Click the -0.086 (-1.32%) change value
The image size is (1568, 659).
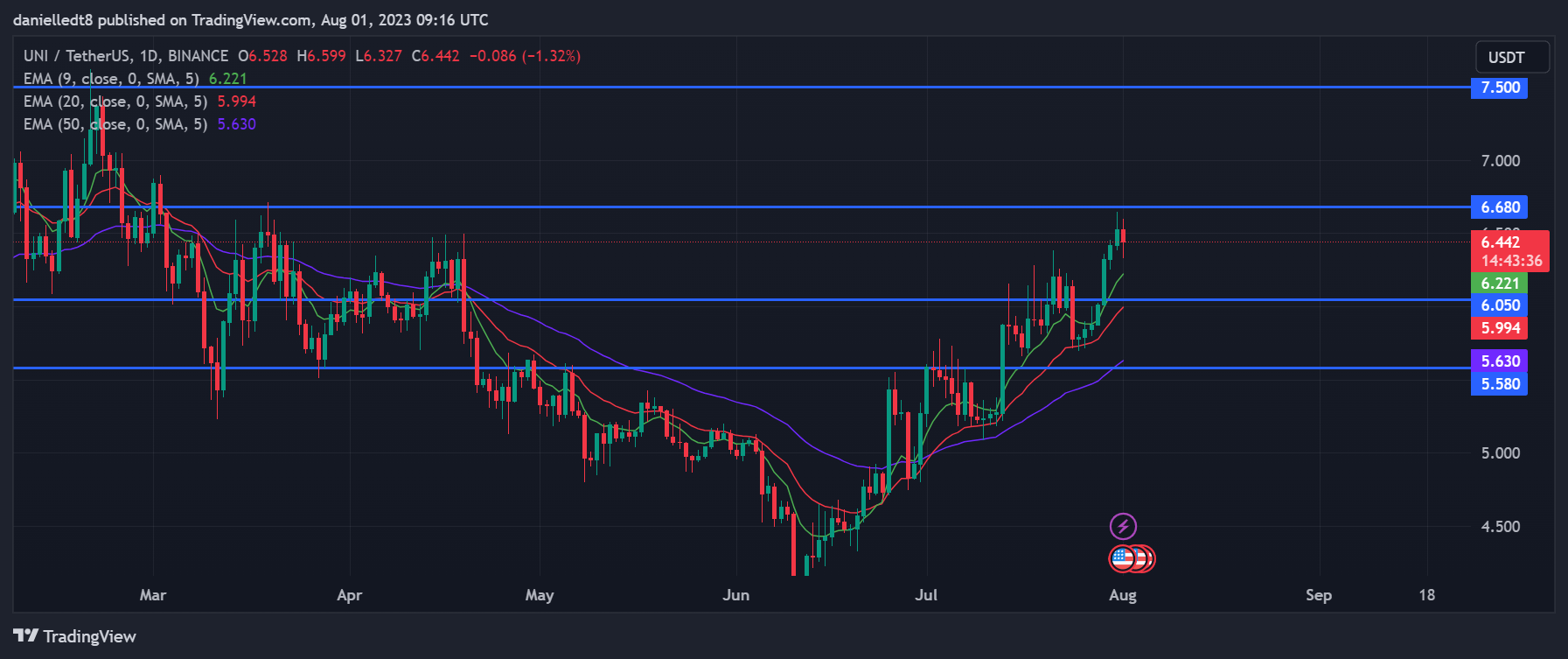(x=525, y=56)
